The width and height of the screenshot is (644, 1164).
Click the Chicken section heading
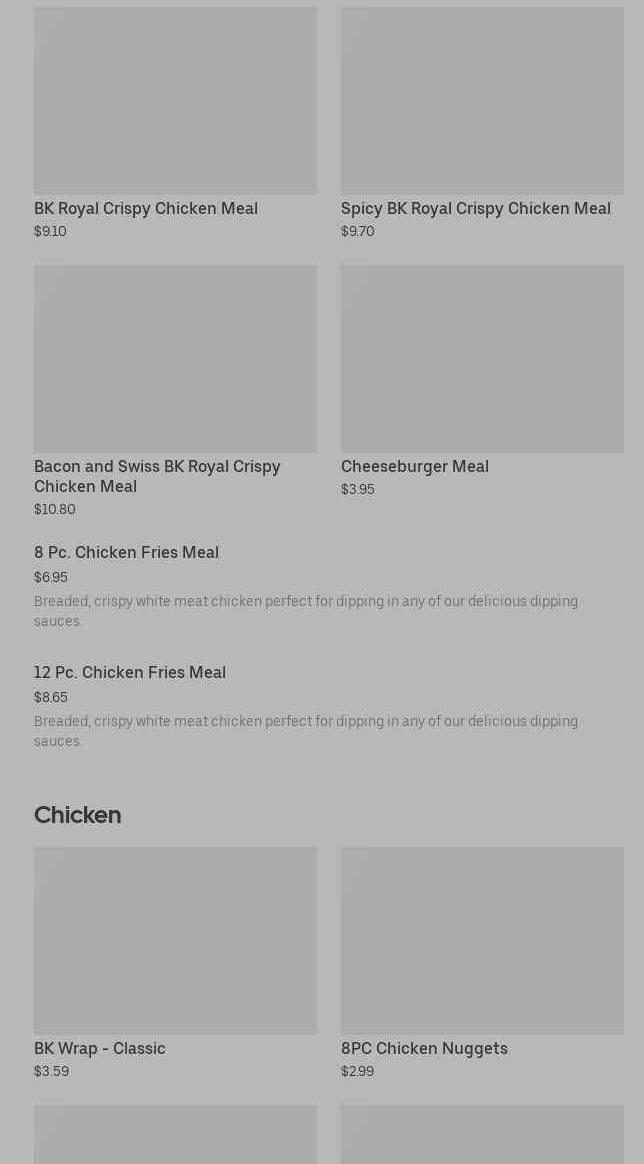pyautogui.click(x=77, y=815)
